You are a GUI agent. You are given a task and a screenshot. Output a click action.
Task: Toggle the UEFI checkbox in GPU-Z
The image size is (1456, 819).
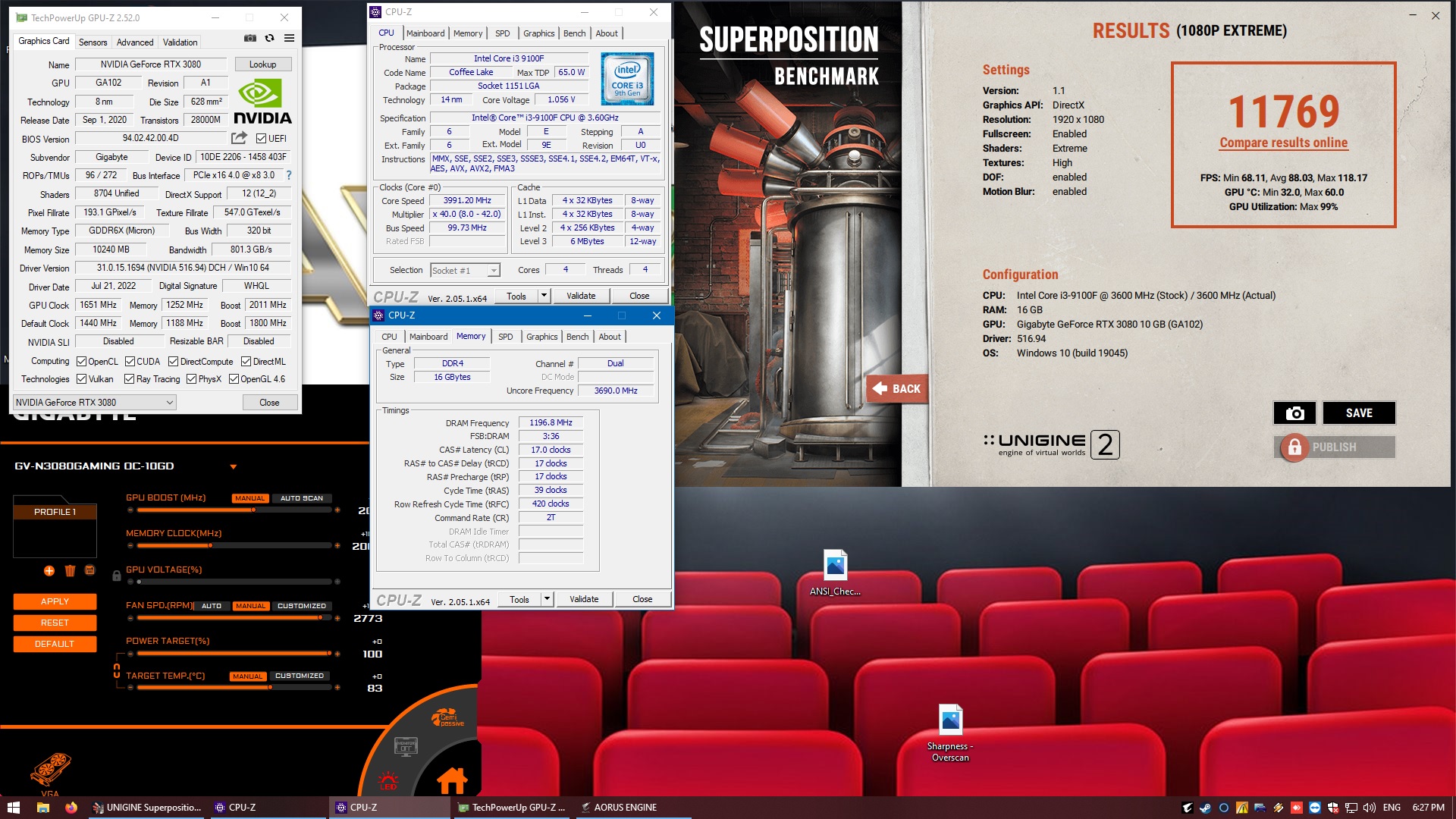[261, 138]
